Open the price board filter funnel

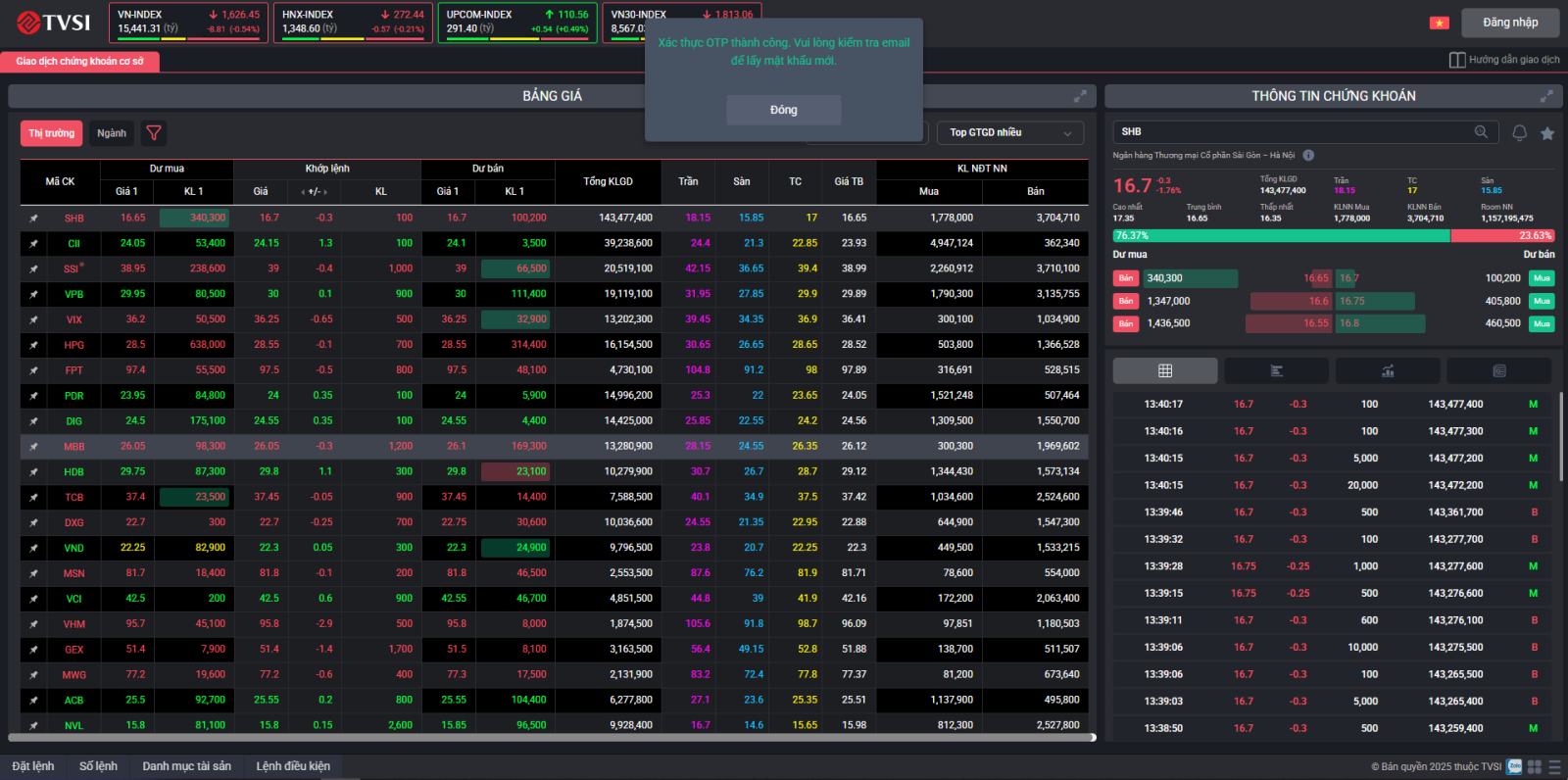(x=154, y=133)
